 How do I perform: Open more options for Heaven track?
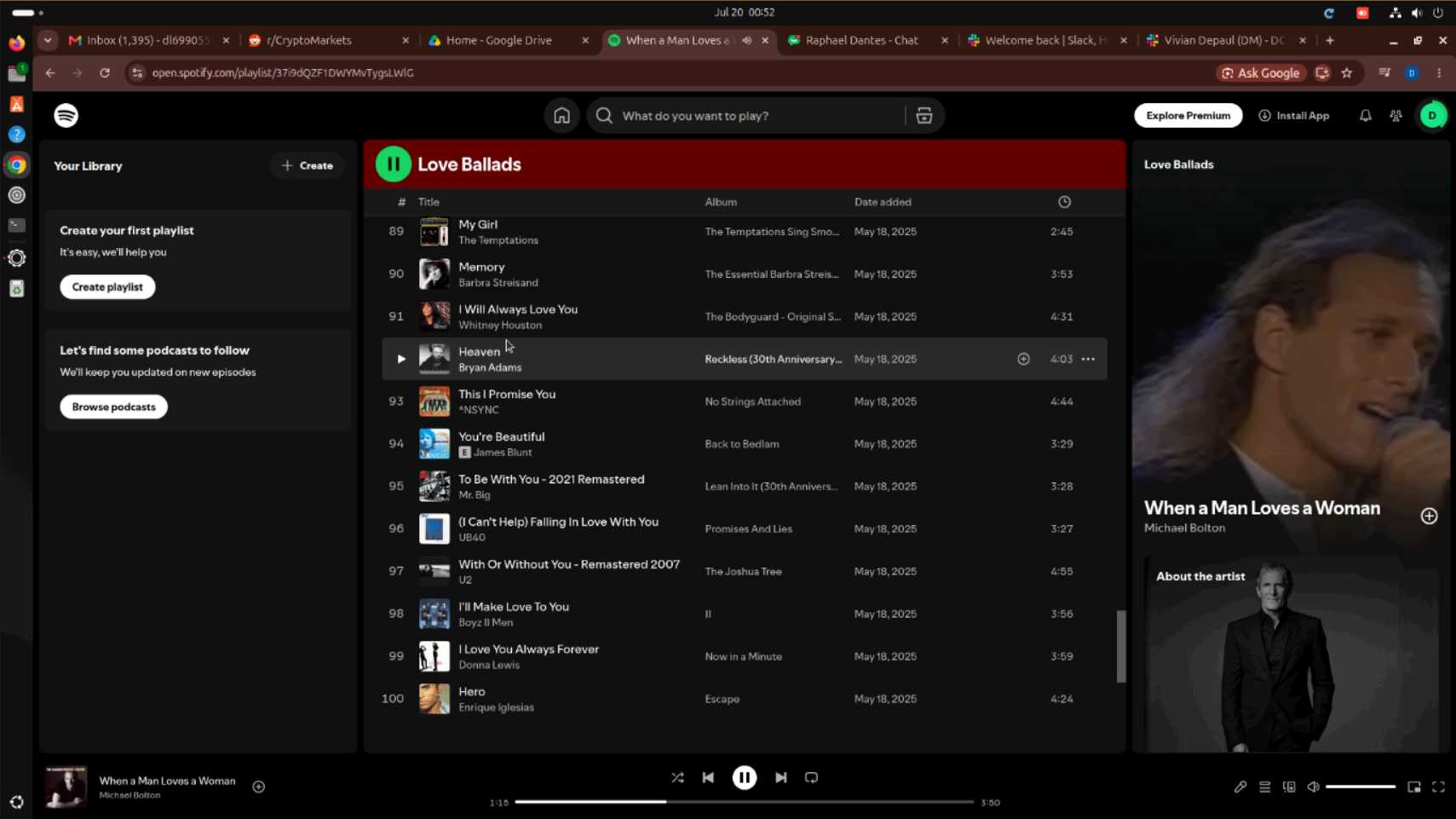click(x=1089, y=359)
